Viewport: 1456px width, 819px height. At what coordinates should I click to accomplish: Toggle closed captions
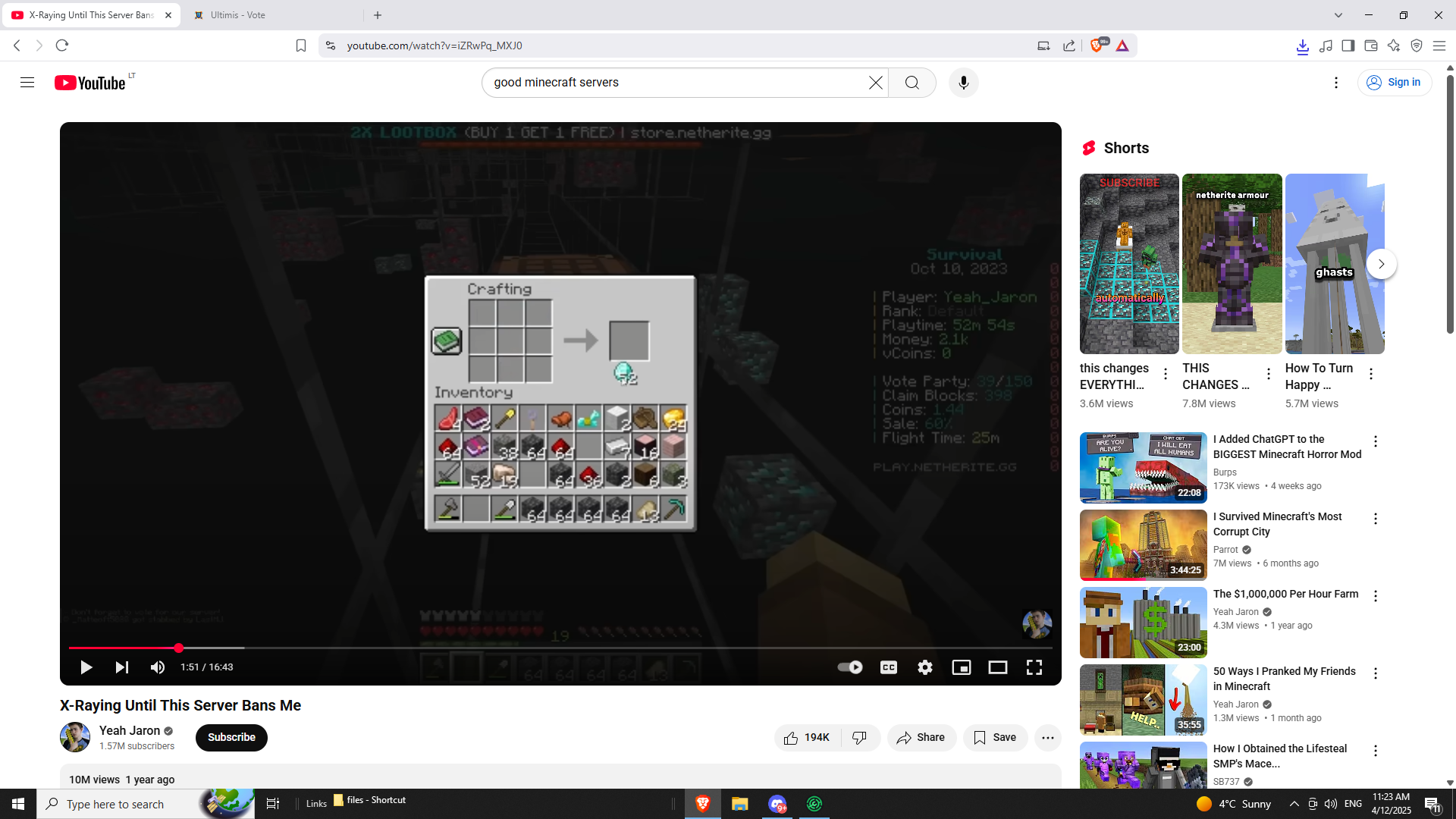888,667
